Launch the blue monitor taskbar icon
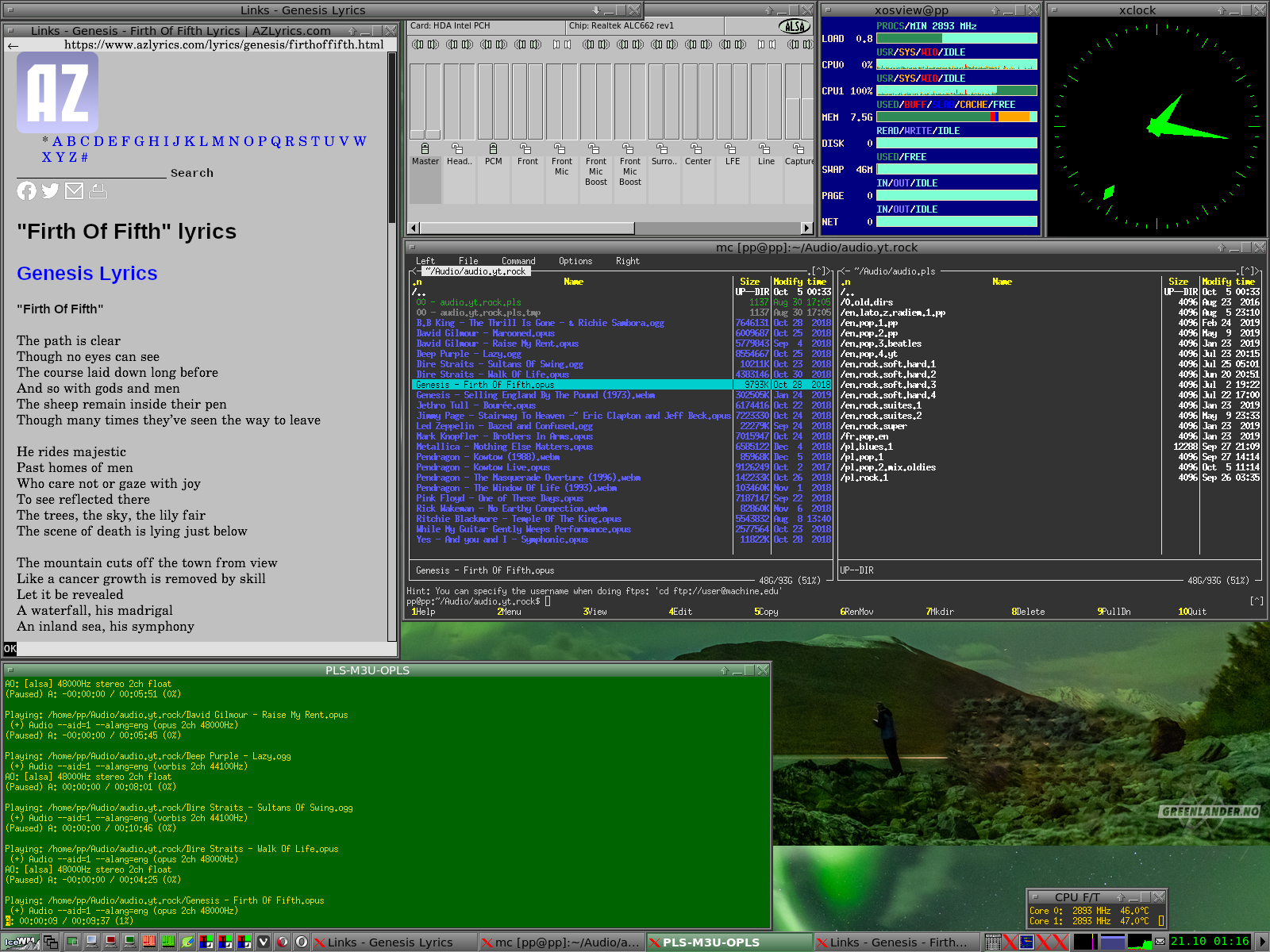 pos(92,942)
